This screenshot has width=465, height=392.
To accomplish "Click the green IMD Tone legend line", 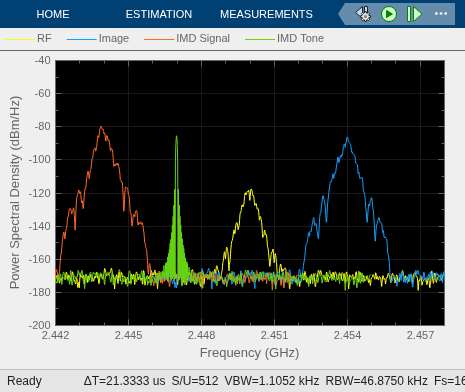I will 260,39.
